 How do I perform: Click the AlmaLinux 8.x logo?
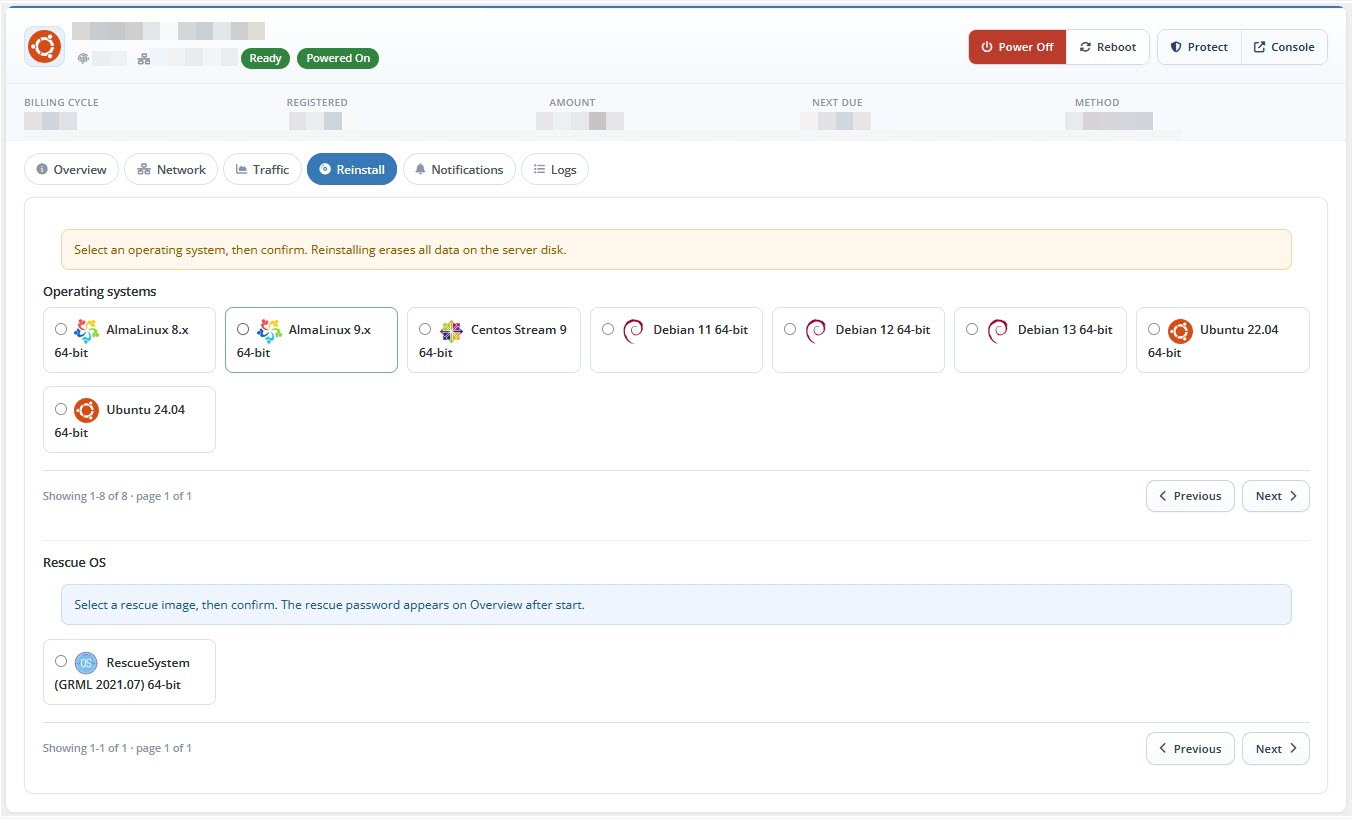(87, 331)
